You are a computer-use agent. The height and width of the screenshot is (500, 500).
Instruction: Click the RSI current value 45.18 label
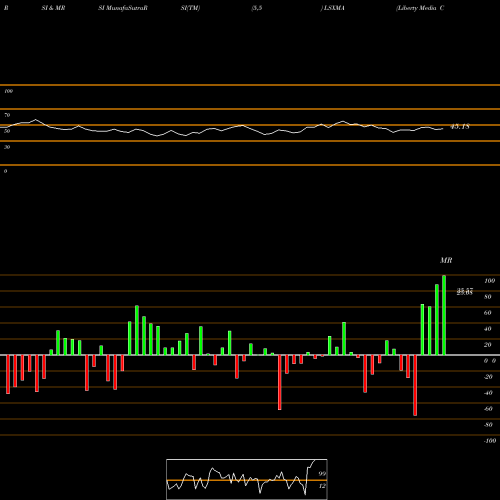click(460, 127)
